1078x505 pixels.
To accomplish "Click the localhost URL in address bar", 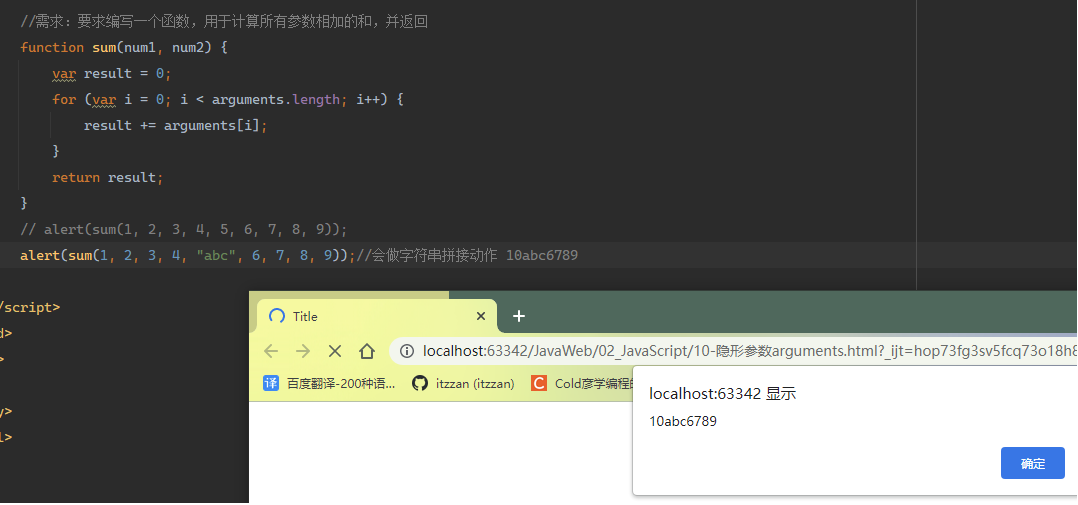I will coord(749,351).
